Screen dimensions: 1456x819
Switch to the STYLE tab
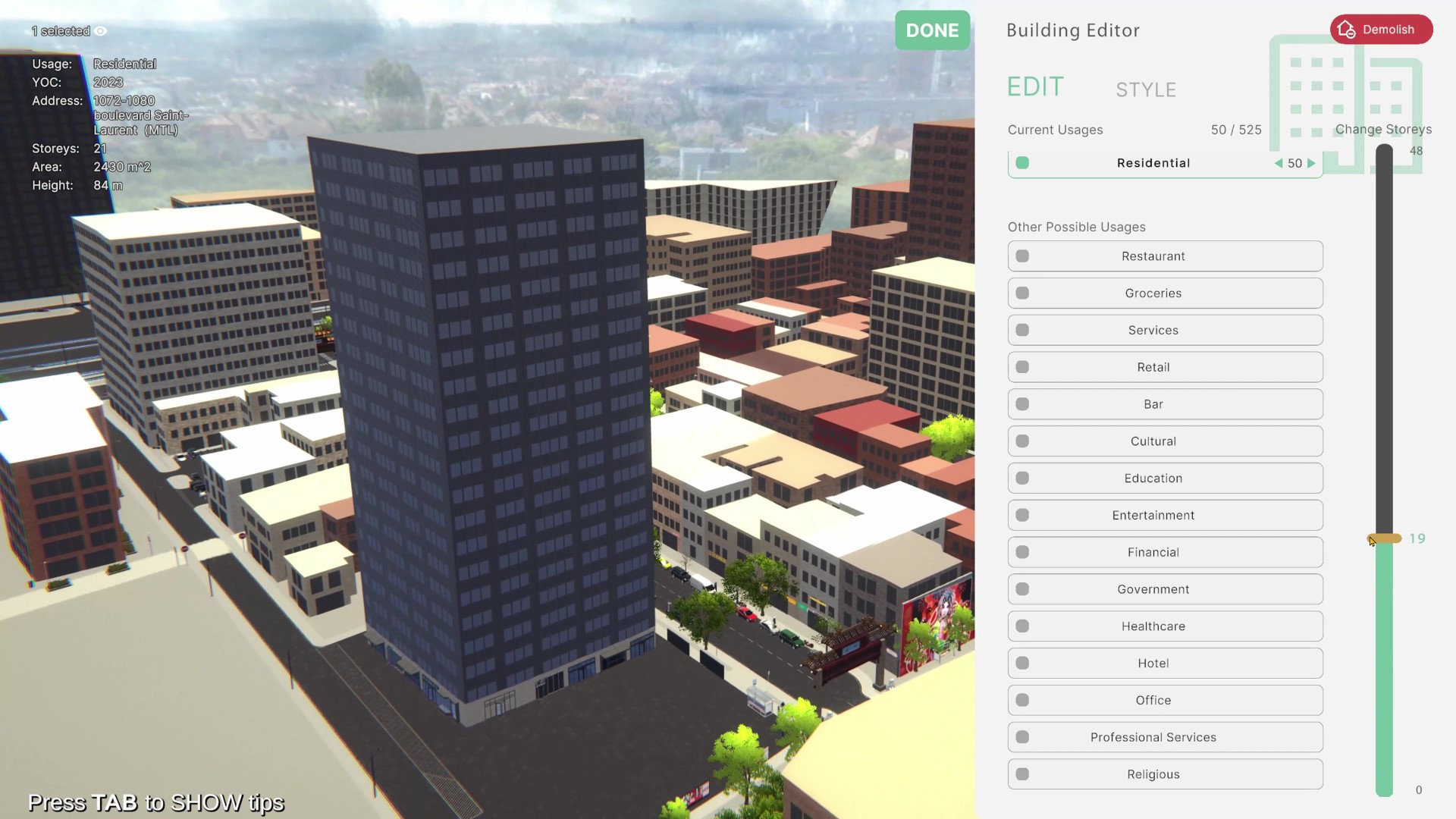pyautogui.click(x=1145, y=90)
